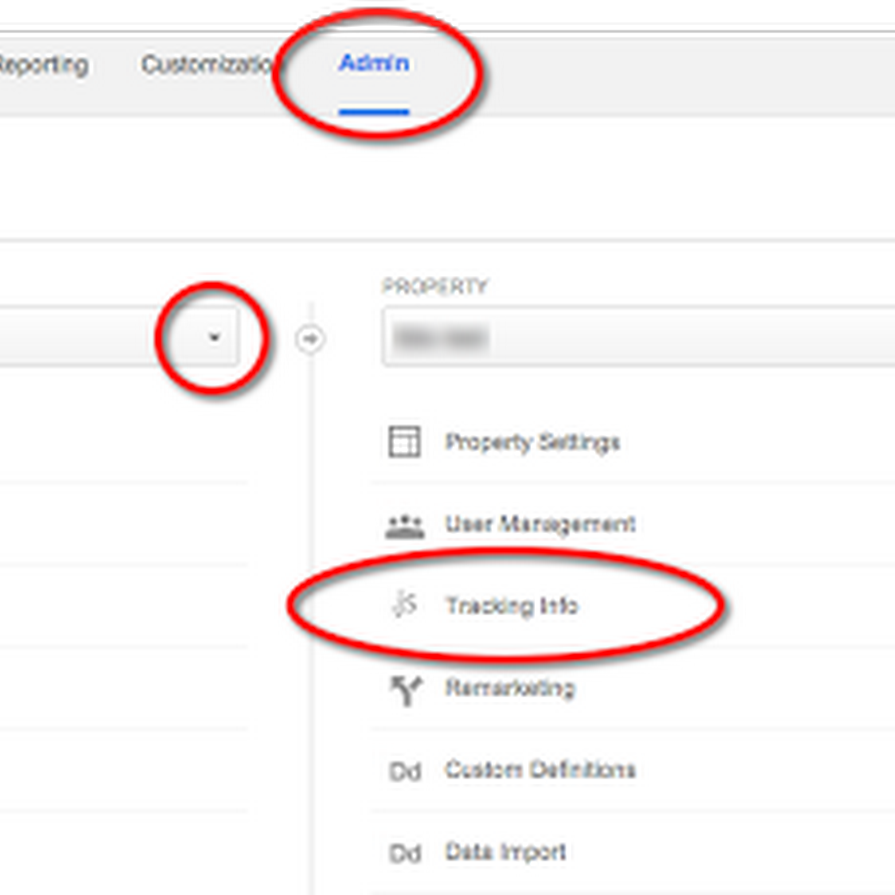Click the .js Tracking Info icon
The image size is (895, 895).
tap(404, 605)
